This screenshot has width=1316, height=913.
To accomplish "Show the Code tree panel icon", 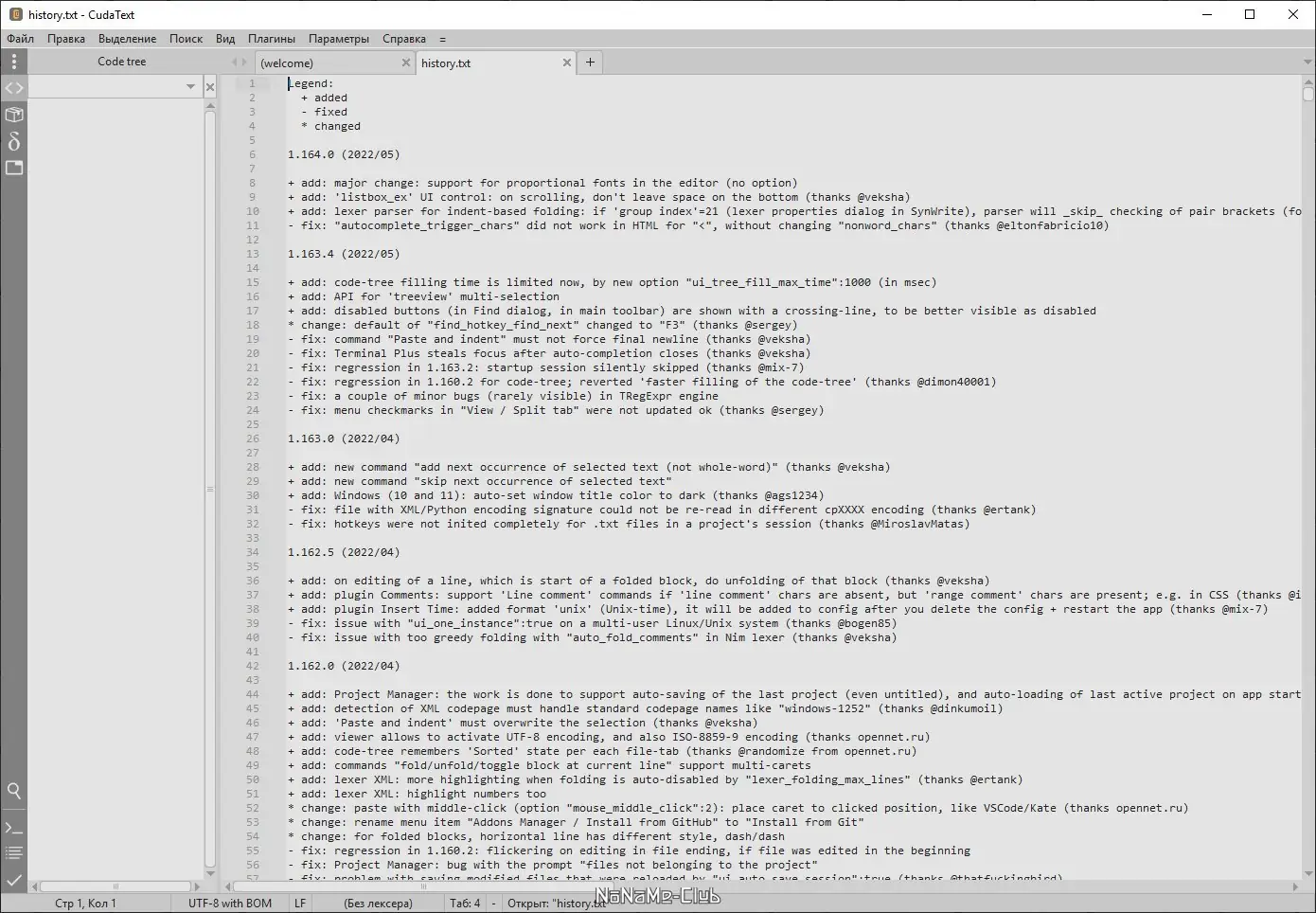I will 13,88.
